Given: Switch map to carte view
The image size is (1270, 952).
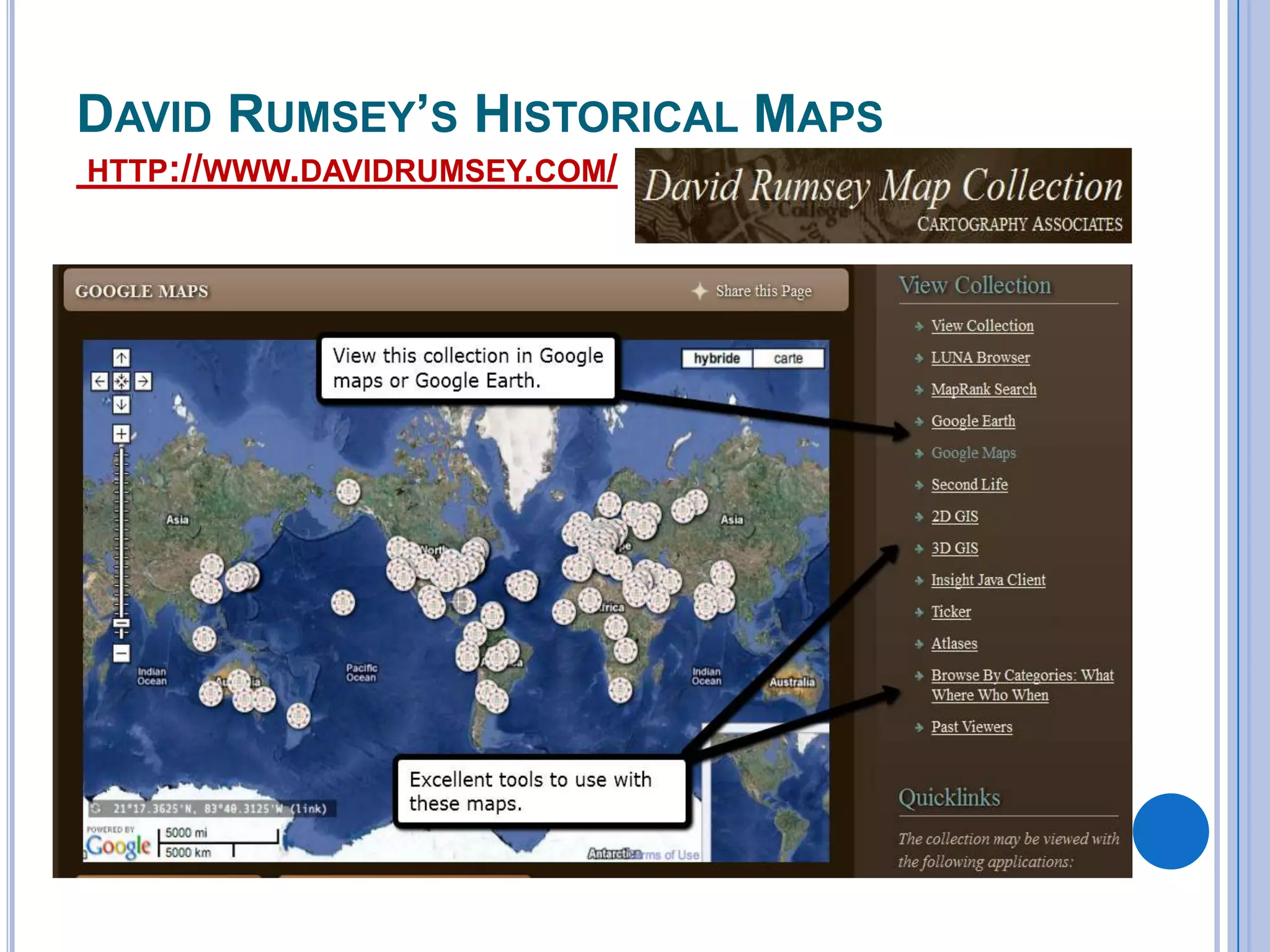Looking at the screenshot, I should pyautogui.click(x=788, y=358).
